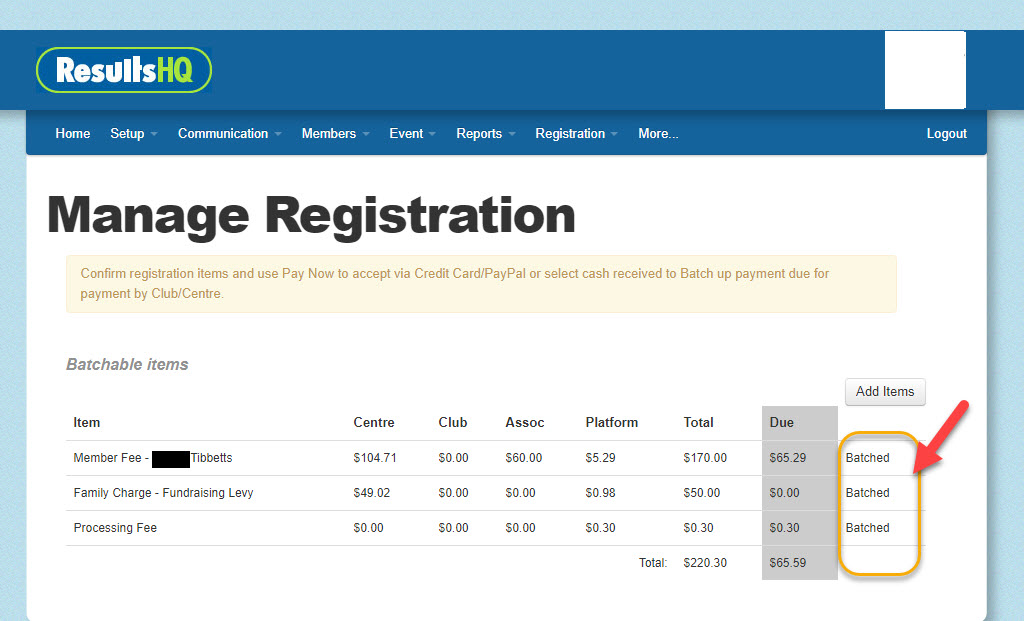Click the Logout link
The height and width of the screenshot is (621, 1024).
pos(946,133)
